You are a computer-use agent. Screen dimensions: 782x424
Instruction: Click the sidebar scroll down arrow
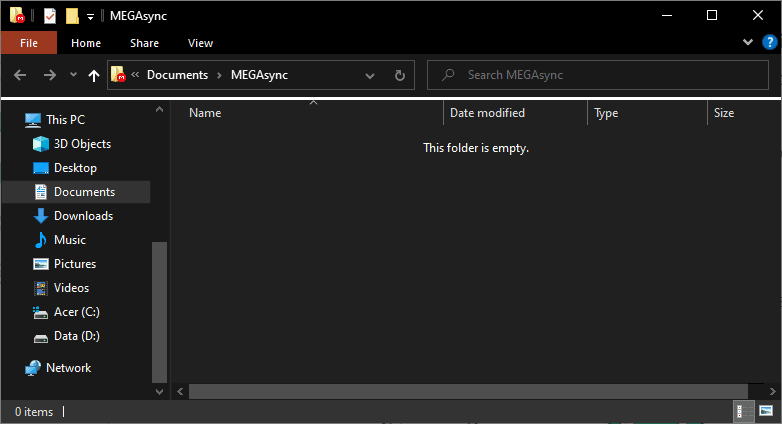click(x=159, y=392)
